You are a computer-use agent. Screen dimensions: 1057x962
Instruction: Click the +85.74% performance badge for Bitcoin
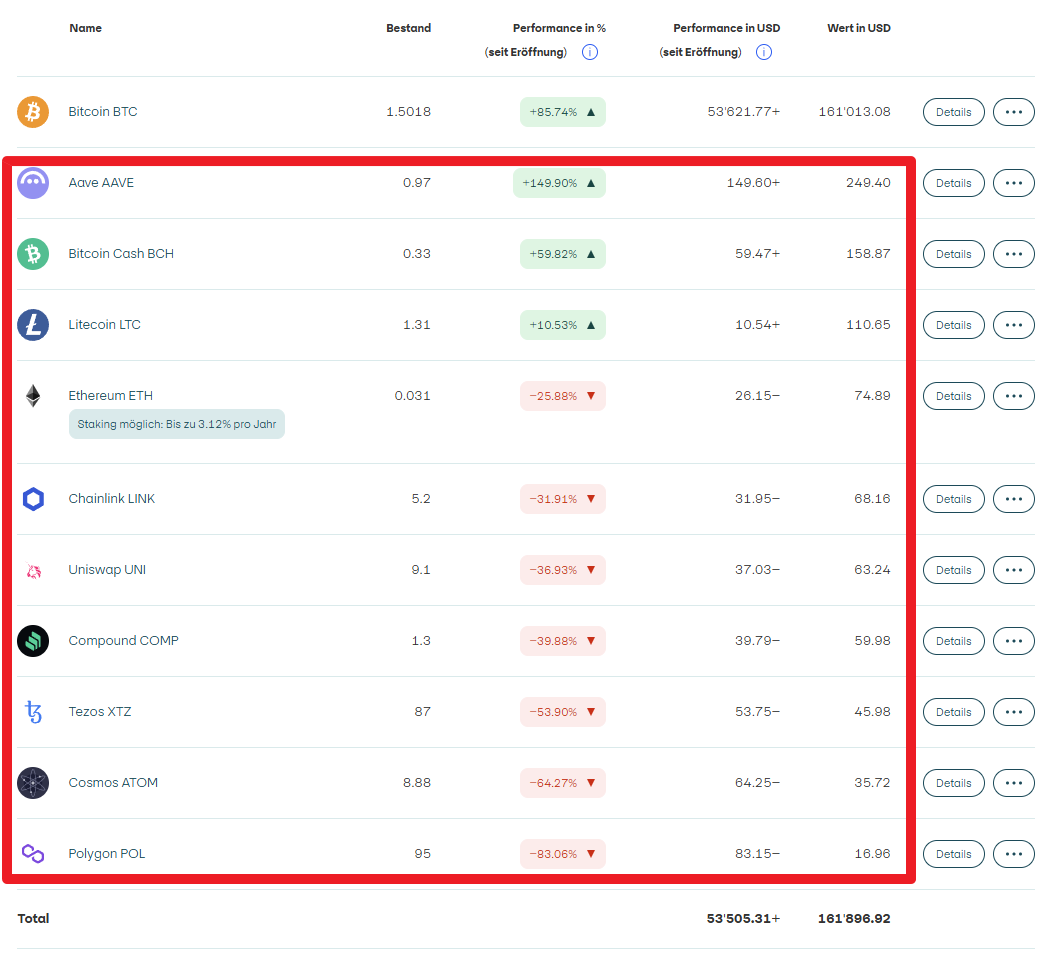563,112
